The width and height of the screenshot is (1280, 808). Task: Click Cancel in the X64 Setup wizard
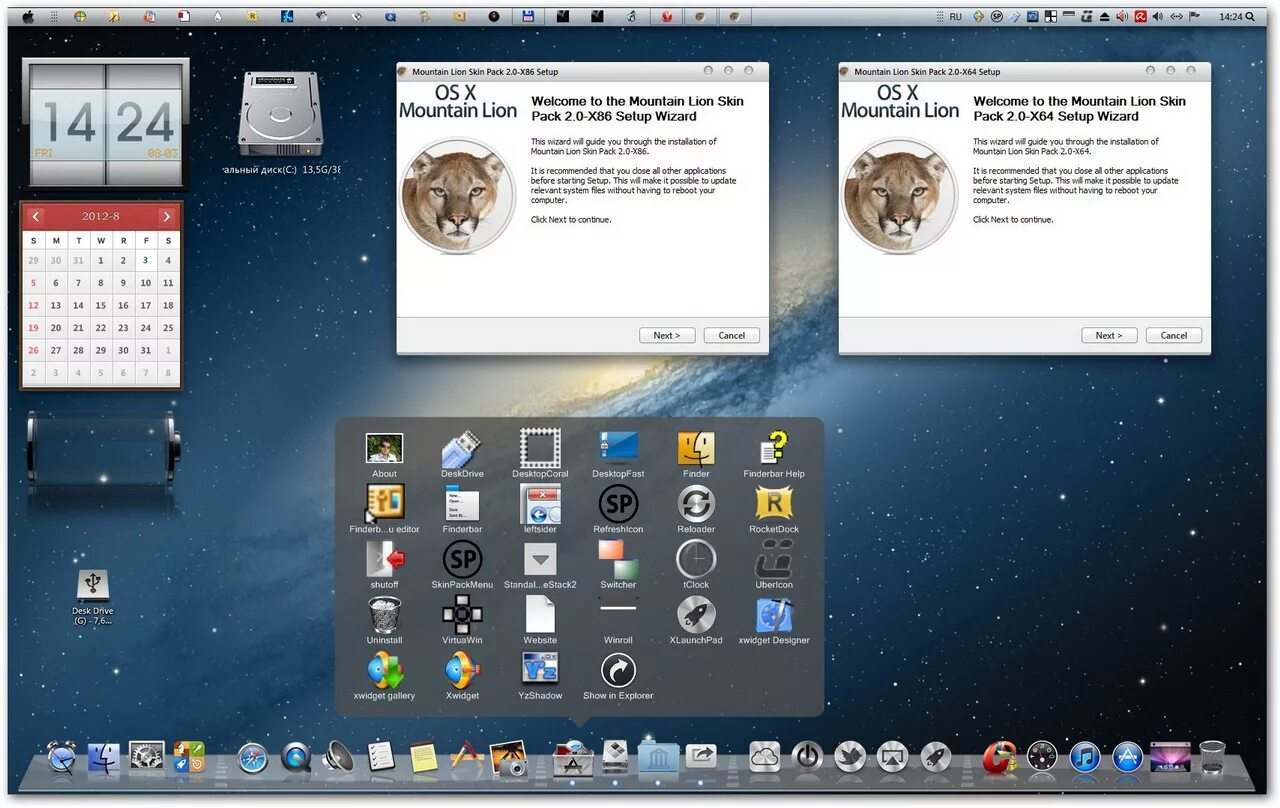(1174, 335)
